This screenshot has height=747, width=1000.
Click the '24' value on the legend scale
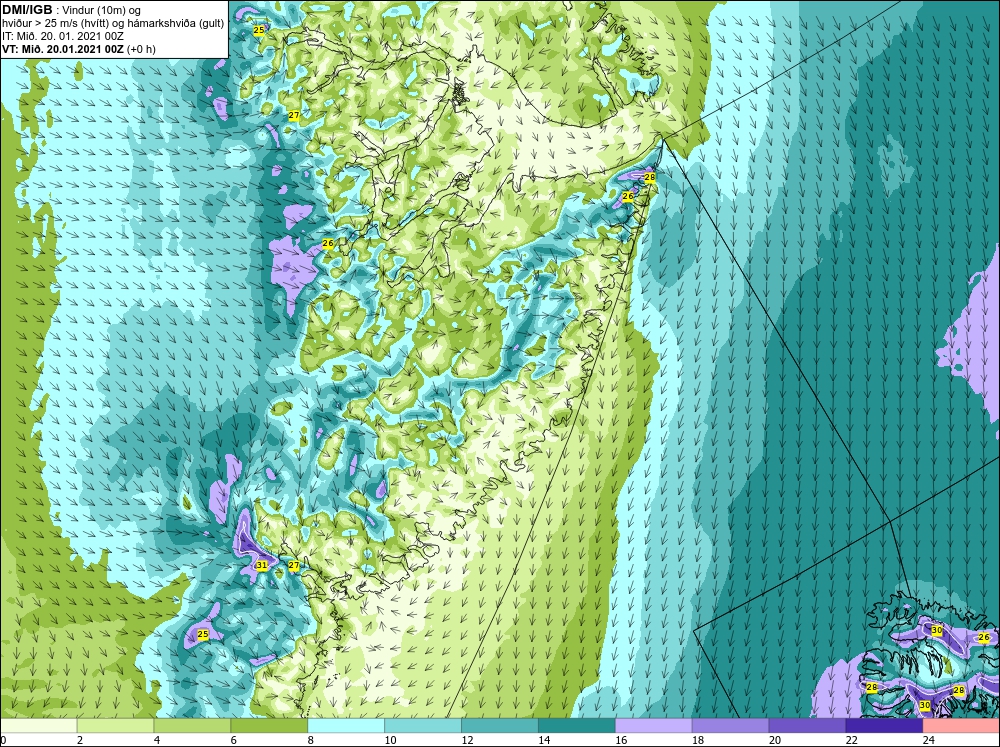(x=929, y=740)
